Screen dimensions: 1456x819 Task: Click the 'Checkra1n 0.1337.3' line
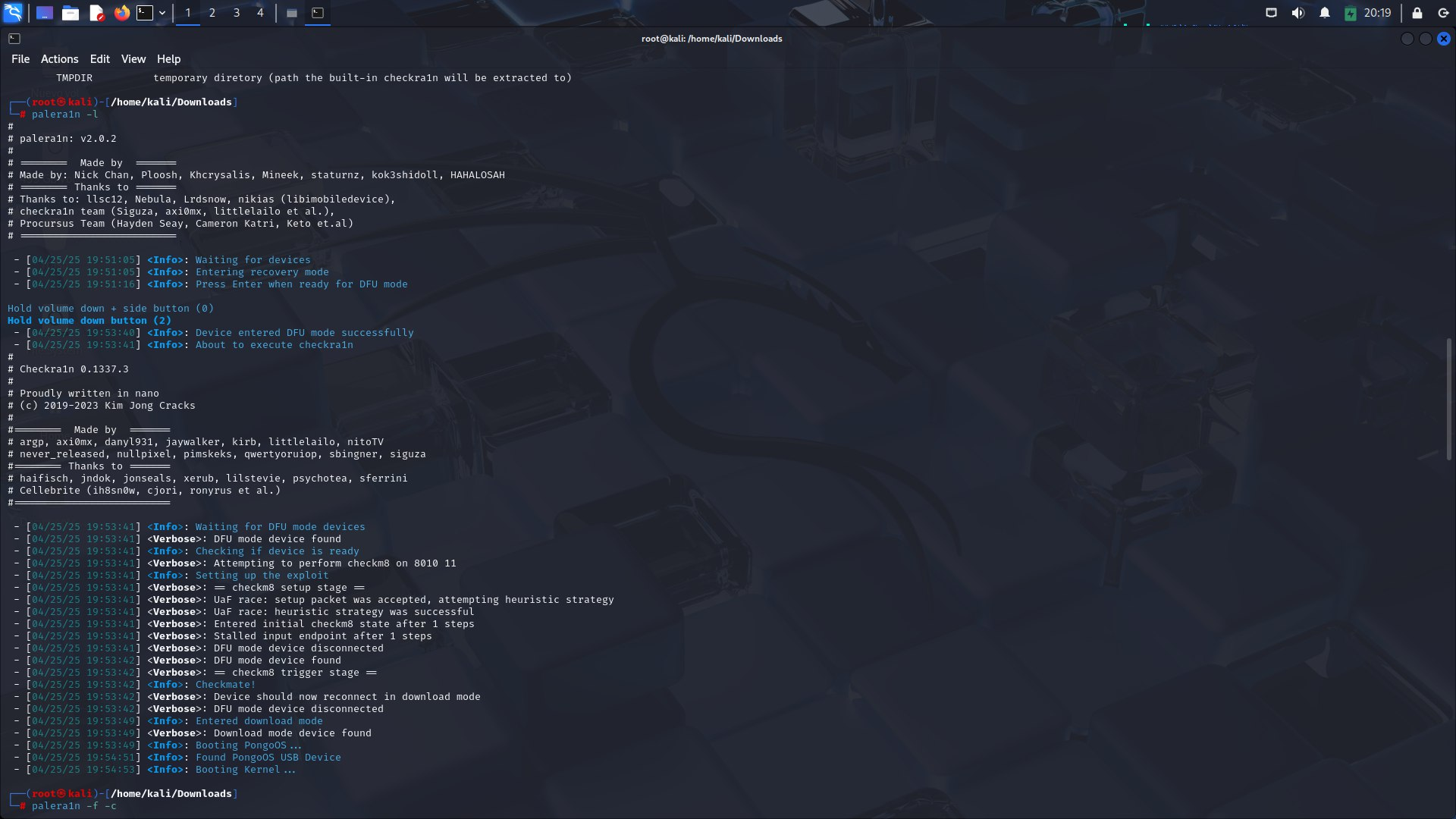click(x=74, y=369)
